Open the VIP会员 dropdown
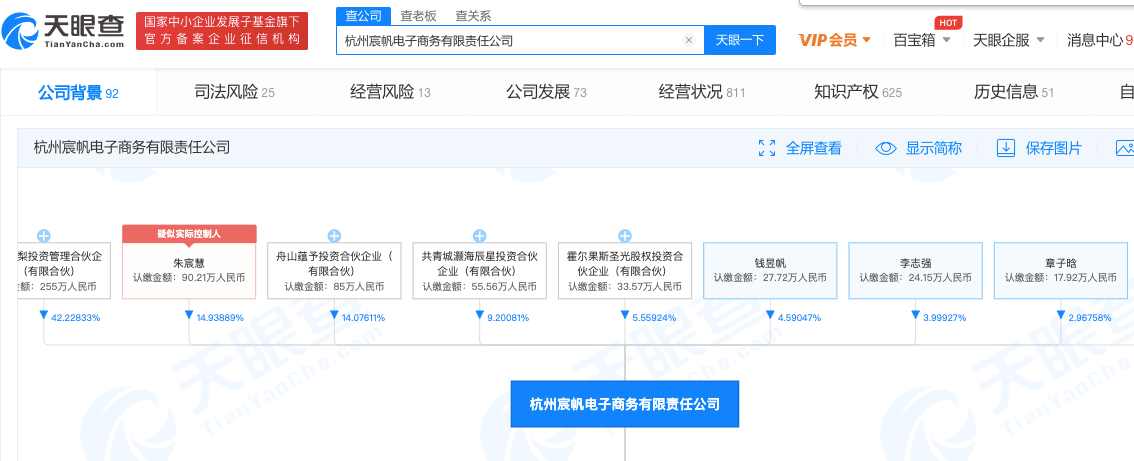The image size is (1134, 461). point(834,40)
